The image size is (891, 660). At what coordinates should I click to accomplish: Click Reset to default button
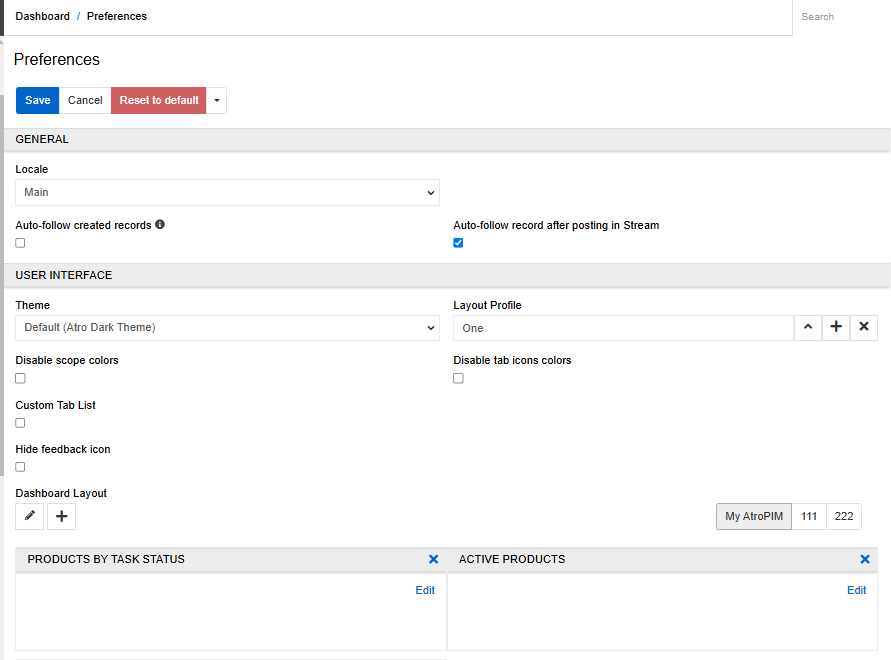coord(159,101)
